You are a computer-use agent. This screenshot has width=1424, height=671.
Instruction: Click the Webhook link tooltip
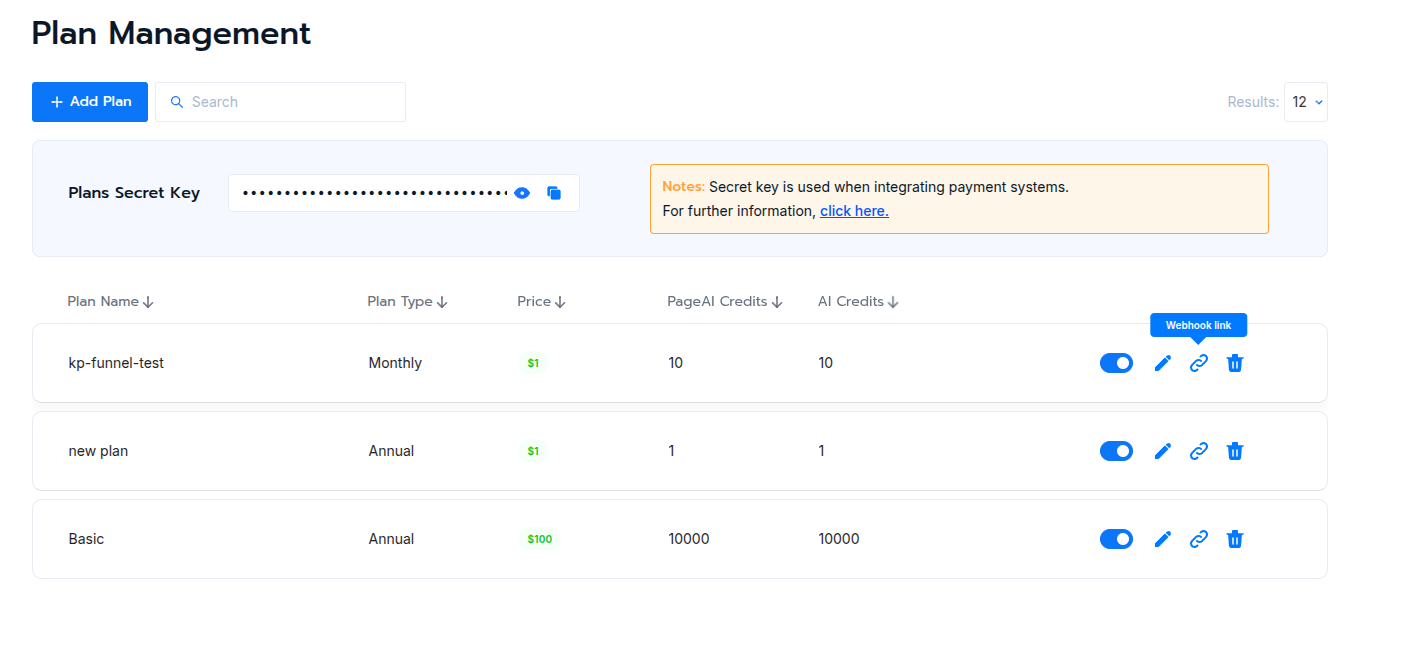1198,325
